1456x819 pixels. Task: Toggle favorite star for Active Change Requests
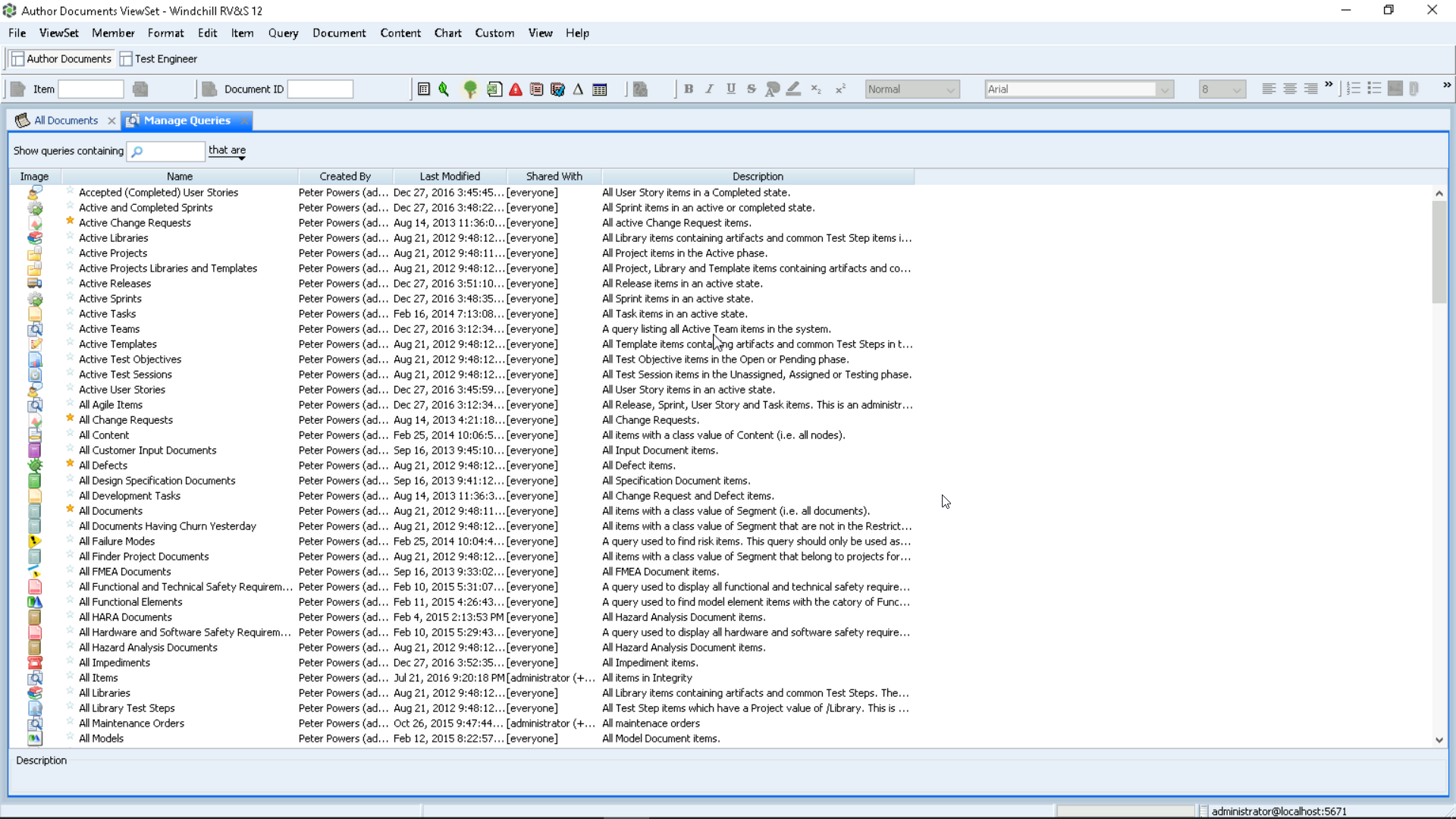(70, 221)
